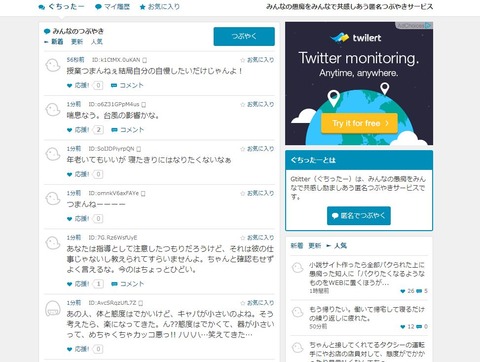This screenshot has height=362, width=480.
Task: Favorite the あの人、体と態度 post
Action: click(257, 303)
